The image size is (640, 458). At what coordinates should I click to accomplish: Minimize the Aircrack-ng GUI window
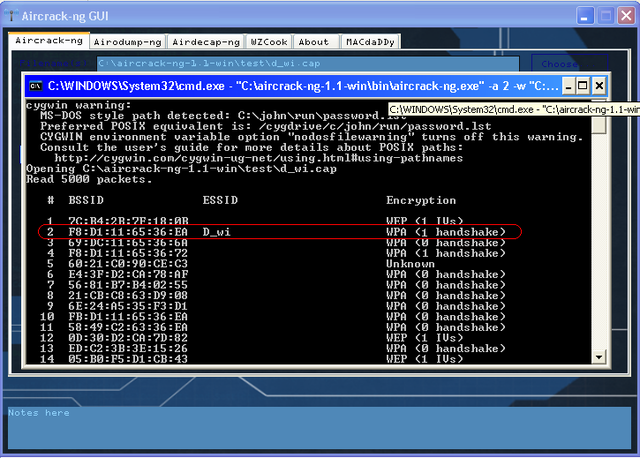585,16
